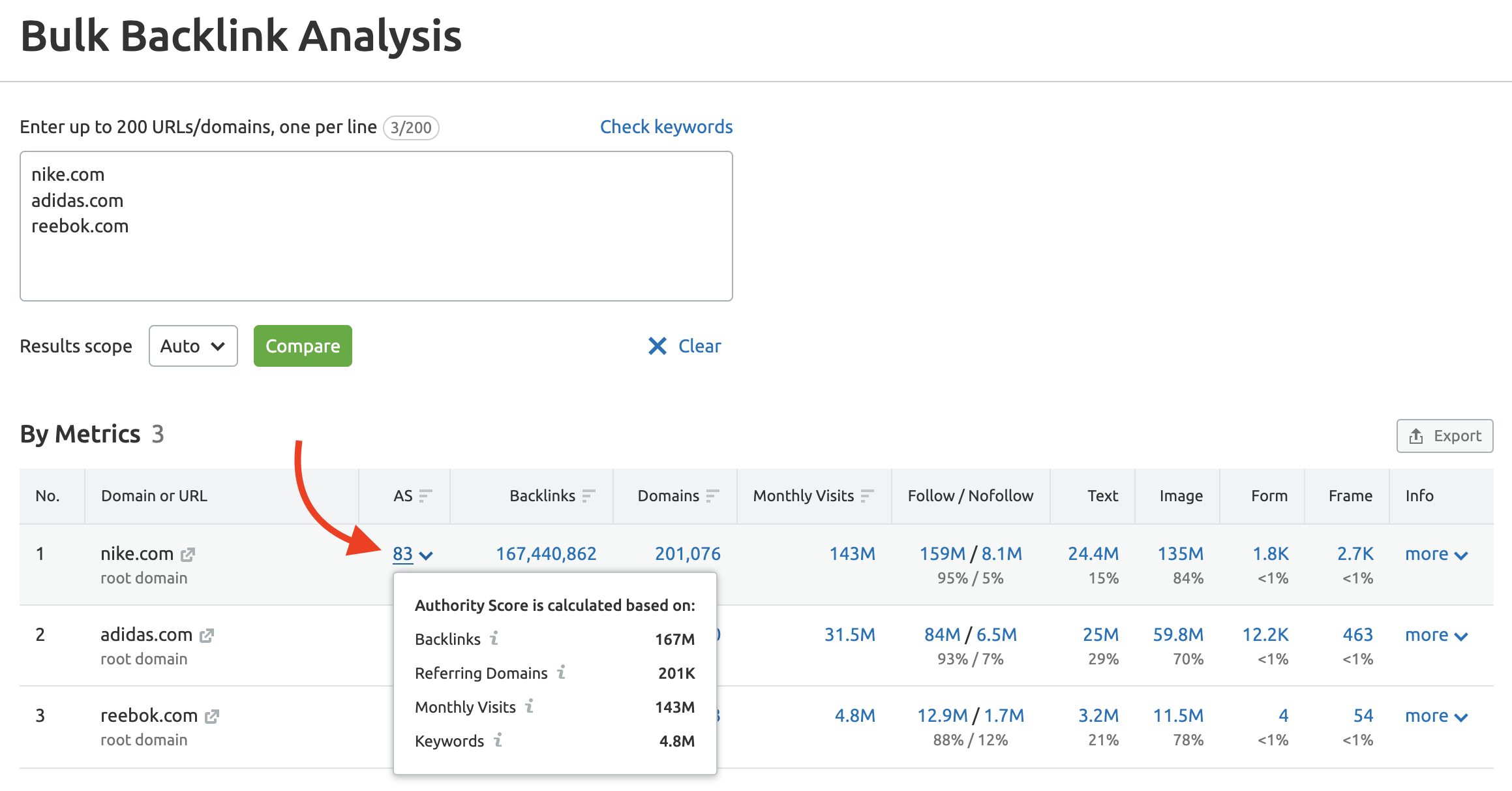Screen dimensions: 1512x791
Task: Sort by Monthly Visits column icon
Action: [867, 496]
